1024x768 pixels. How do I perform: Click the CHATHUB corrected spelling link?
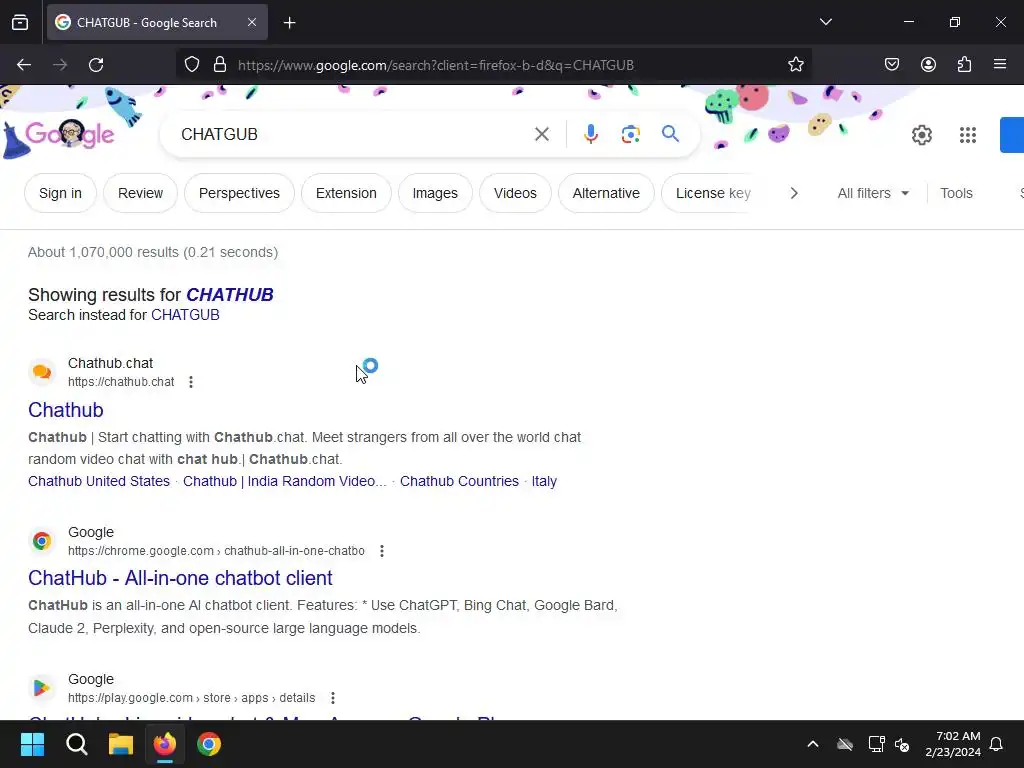coord(230,295)
